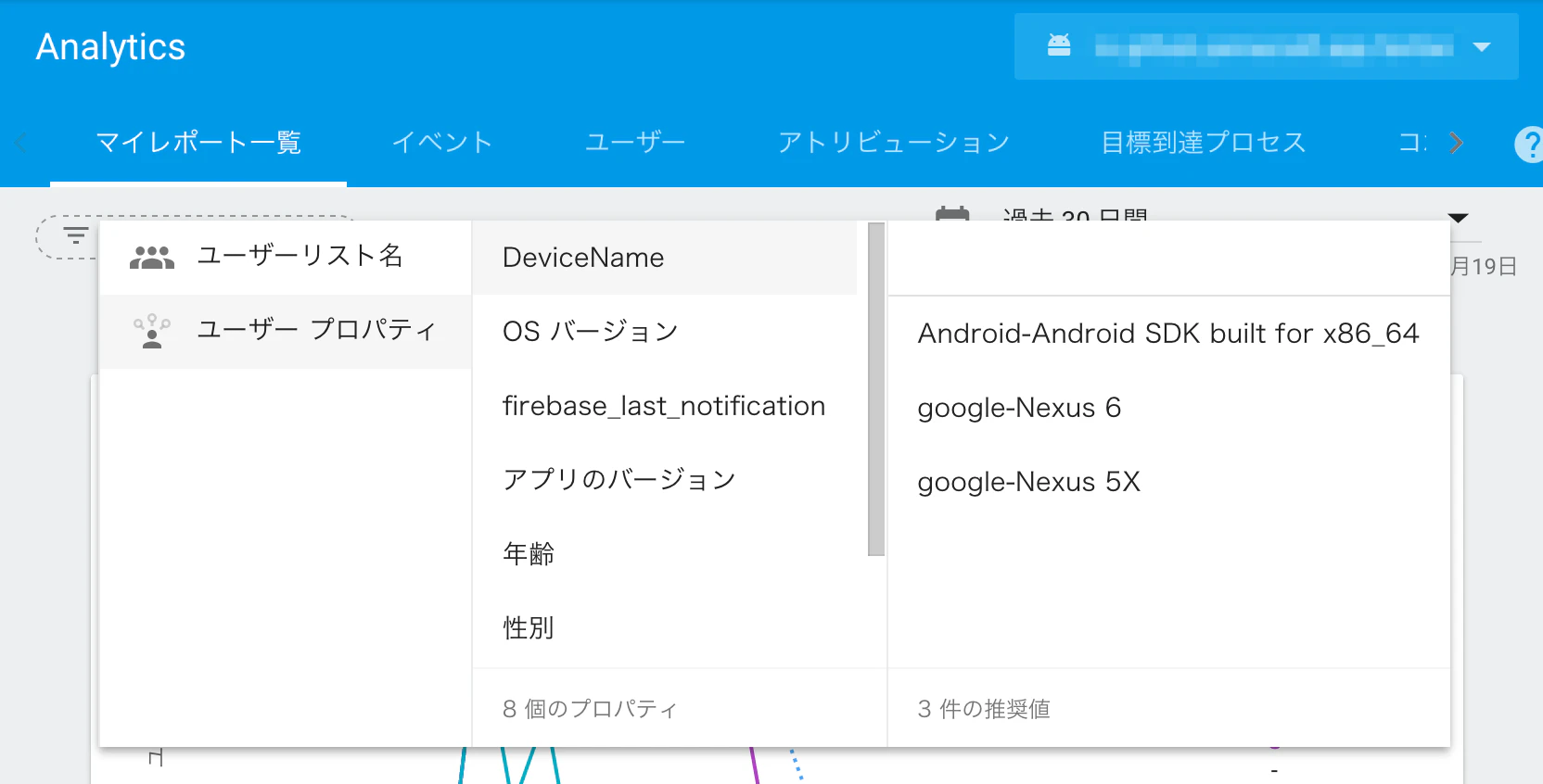1543x784 pixels.
Task: Click the filter icon in dashed chip
Action: (x=75, y=235)
